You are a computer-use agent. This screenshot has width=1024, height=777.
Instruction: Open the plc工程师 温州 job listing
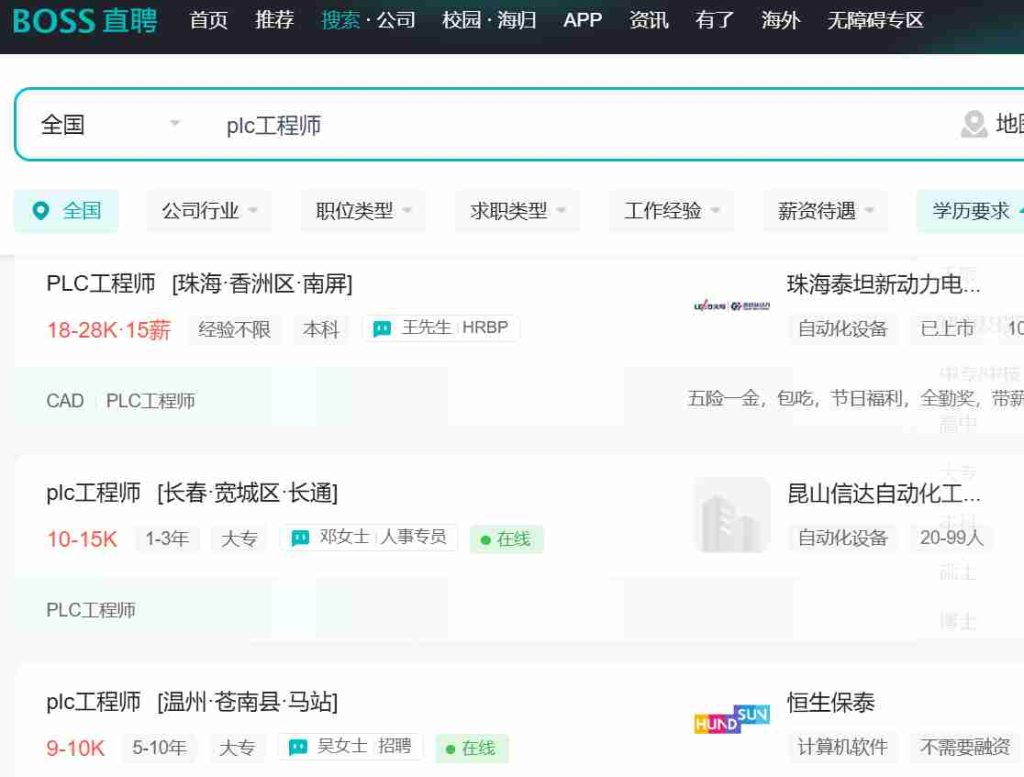(192, 702)
